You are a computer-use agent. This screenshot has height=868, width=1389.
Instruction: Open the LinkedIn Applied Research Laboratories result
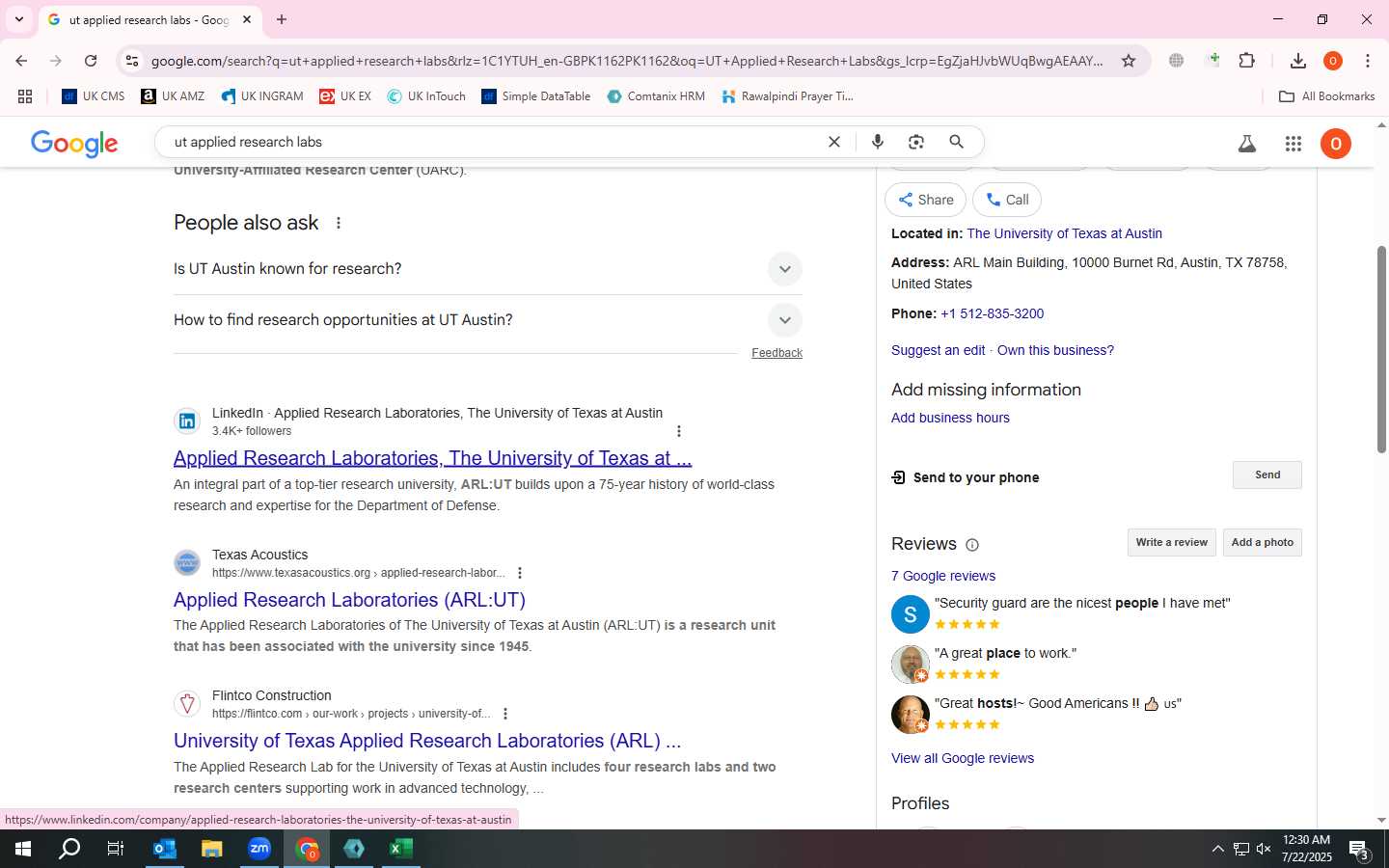pos(432,458)
